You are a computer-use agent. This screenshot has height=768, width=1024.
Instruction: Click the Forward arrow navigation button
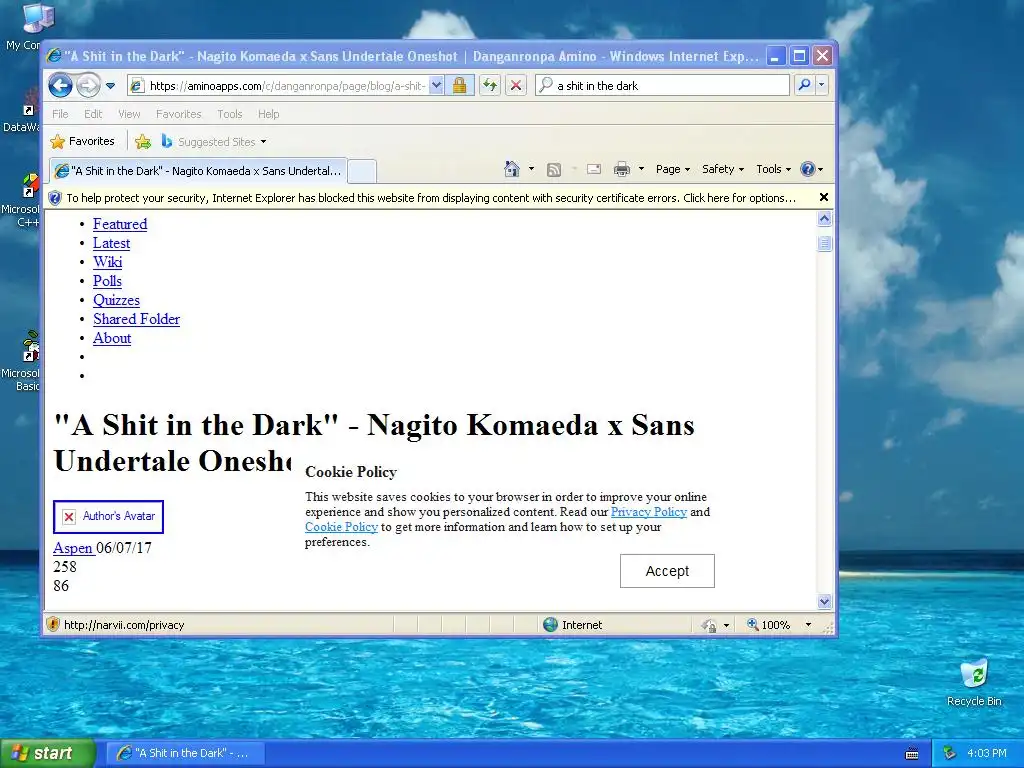88,86
